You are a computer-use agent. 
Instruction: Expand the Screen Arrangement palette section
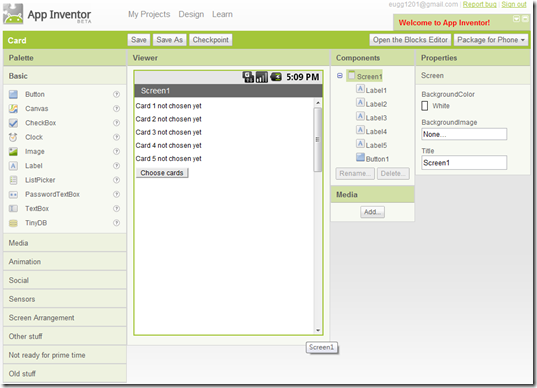coord(65,318)
